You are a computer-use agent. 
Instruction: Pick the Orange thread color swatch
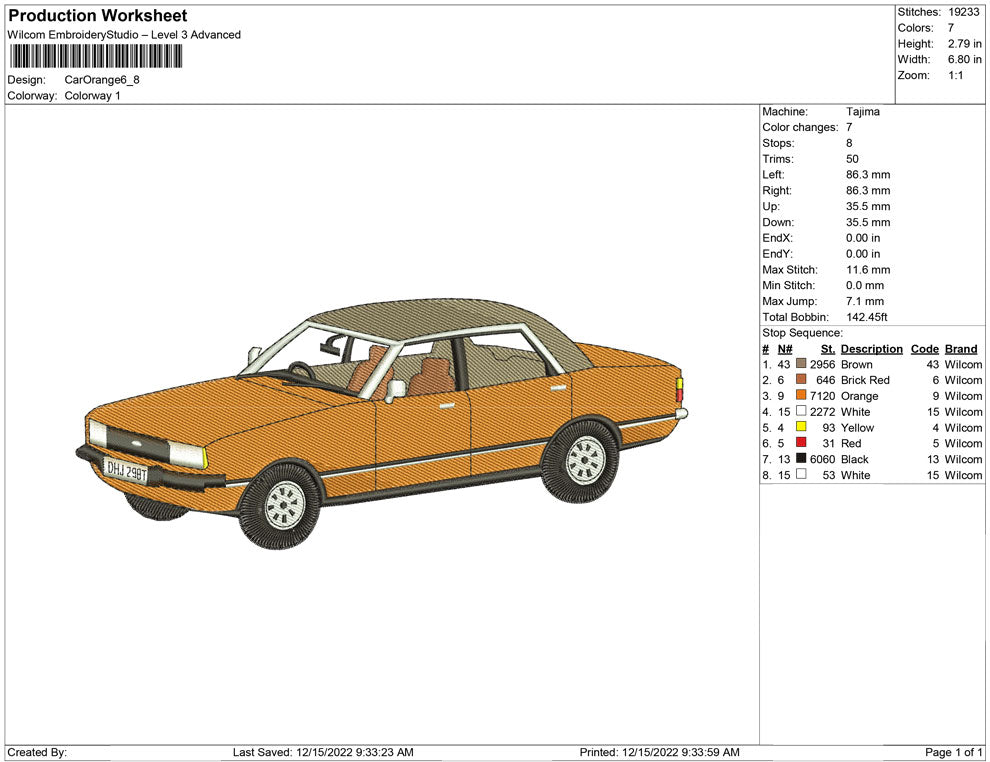tap(801, 397)
